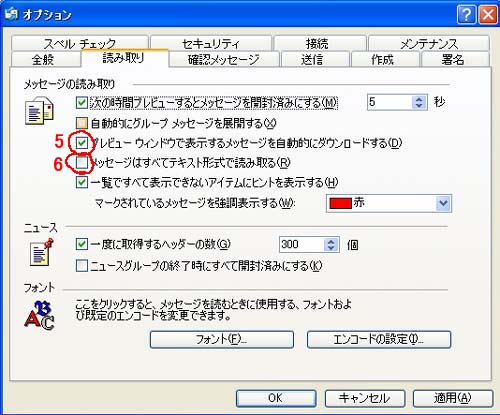
Task: Open the メンテナンス tab
Action: [429, 43]
